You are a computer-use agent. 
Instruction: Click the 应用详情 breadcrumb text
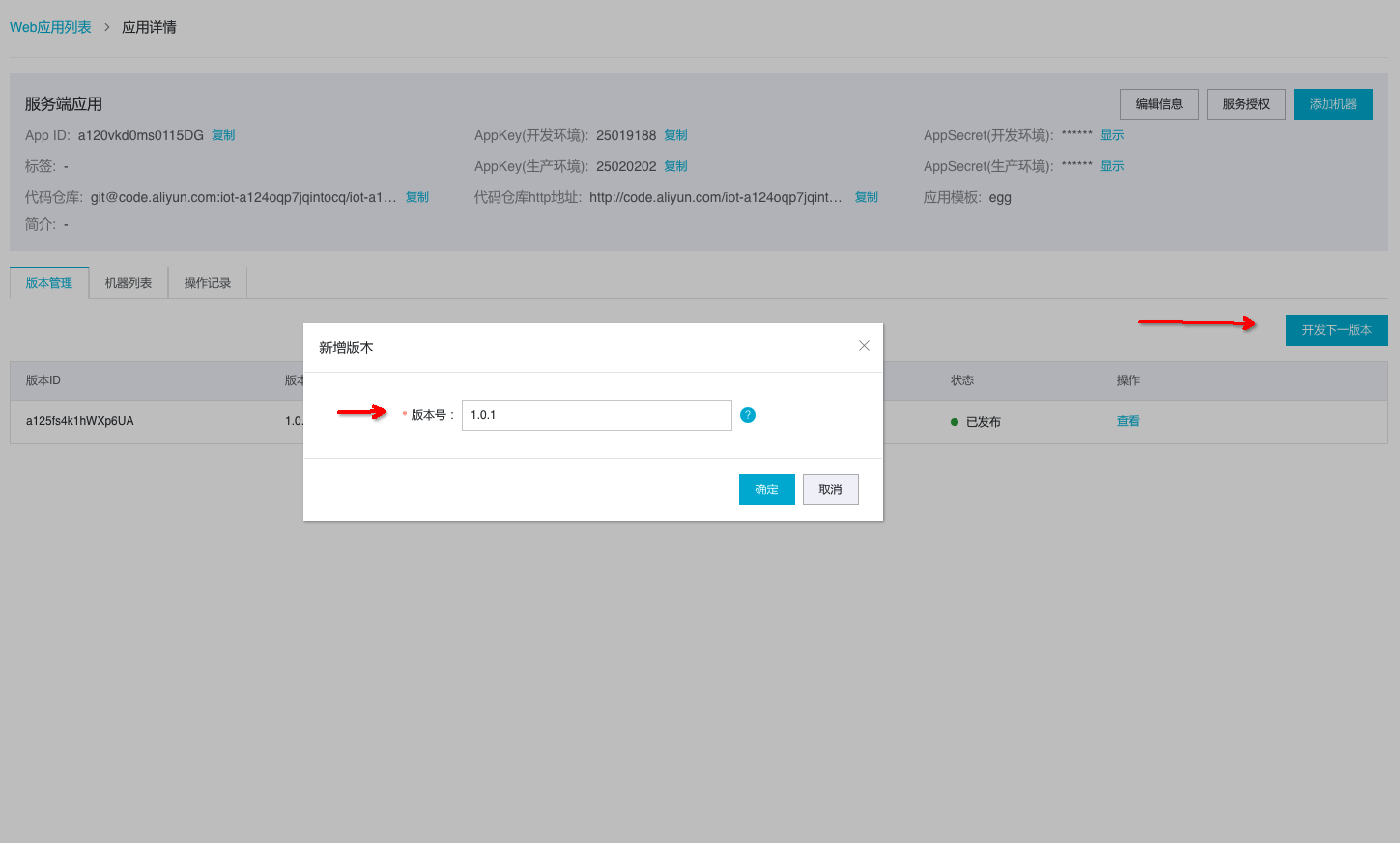[x=149, y=27]
